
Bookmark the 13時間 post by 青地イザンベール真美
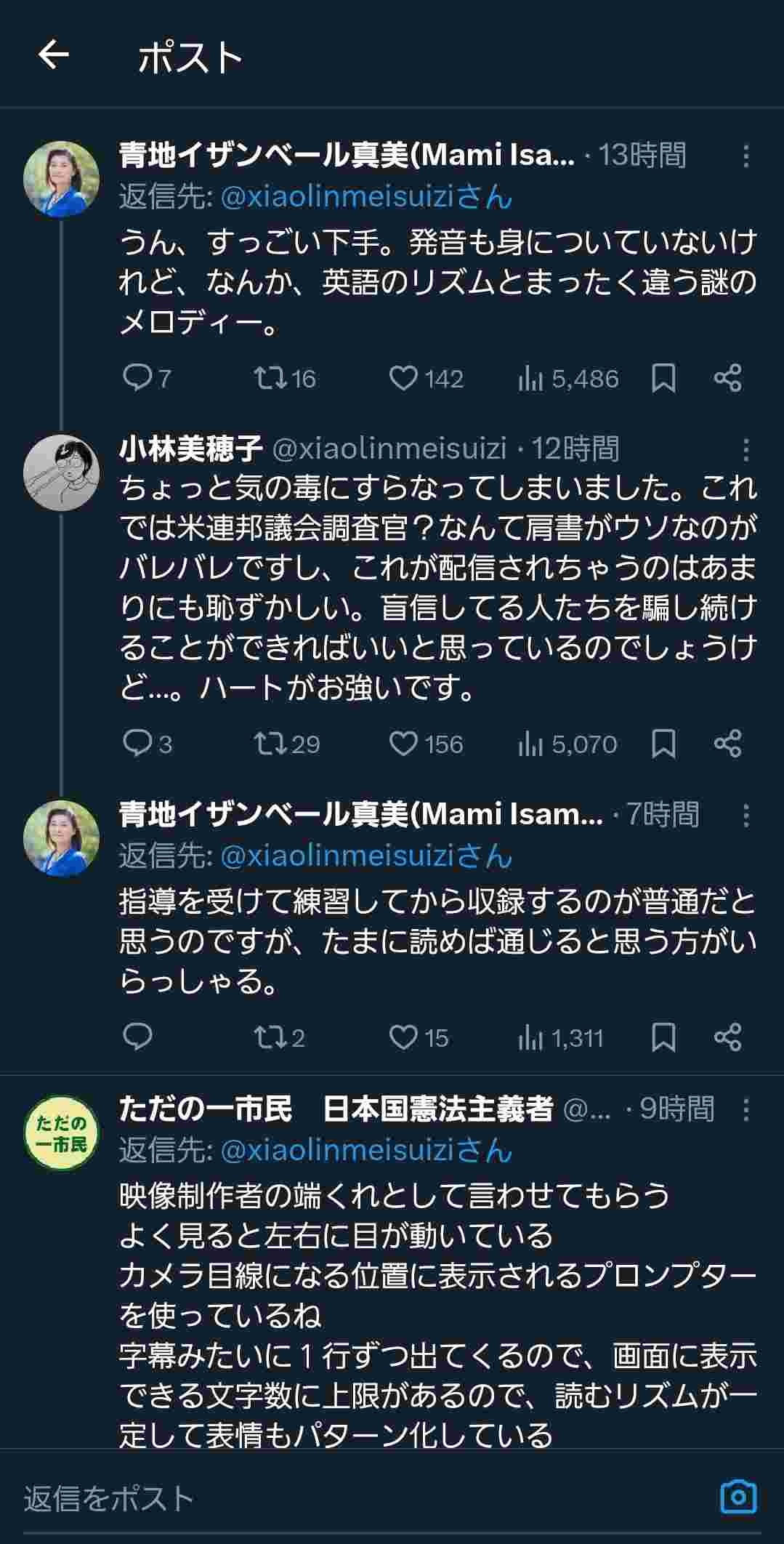click(663, 378)
